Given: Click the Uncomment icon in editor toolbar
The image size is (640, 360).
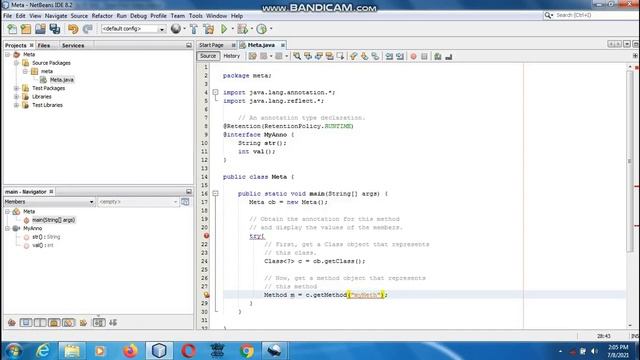Looking at the screenshot, I should (x=449, y=56).
